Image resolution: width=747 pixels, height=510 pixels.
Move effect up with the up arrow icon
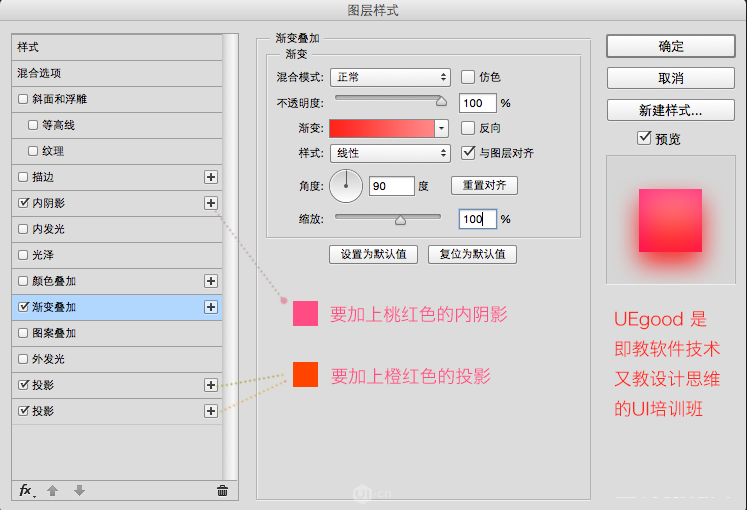[x=52, y=490]
